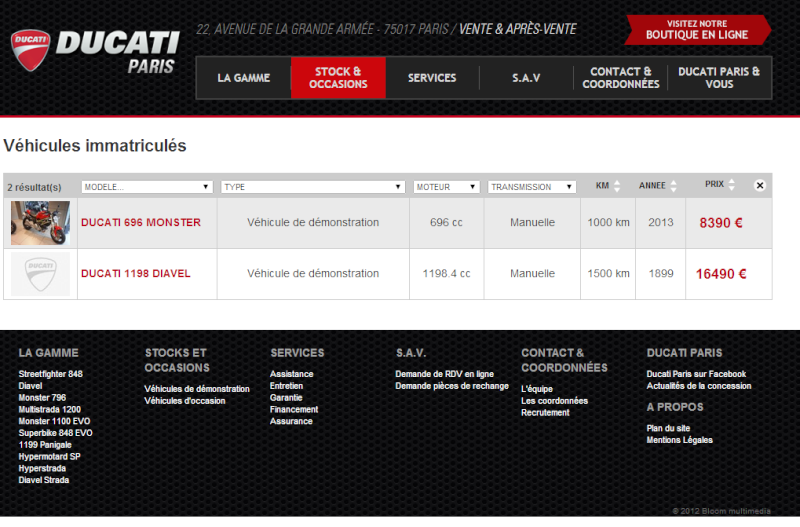Open footer link Hyperstrada
This screenshot has height=527, width=800.
pos(42,468)
